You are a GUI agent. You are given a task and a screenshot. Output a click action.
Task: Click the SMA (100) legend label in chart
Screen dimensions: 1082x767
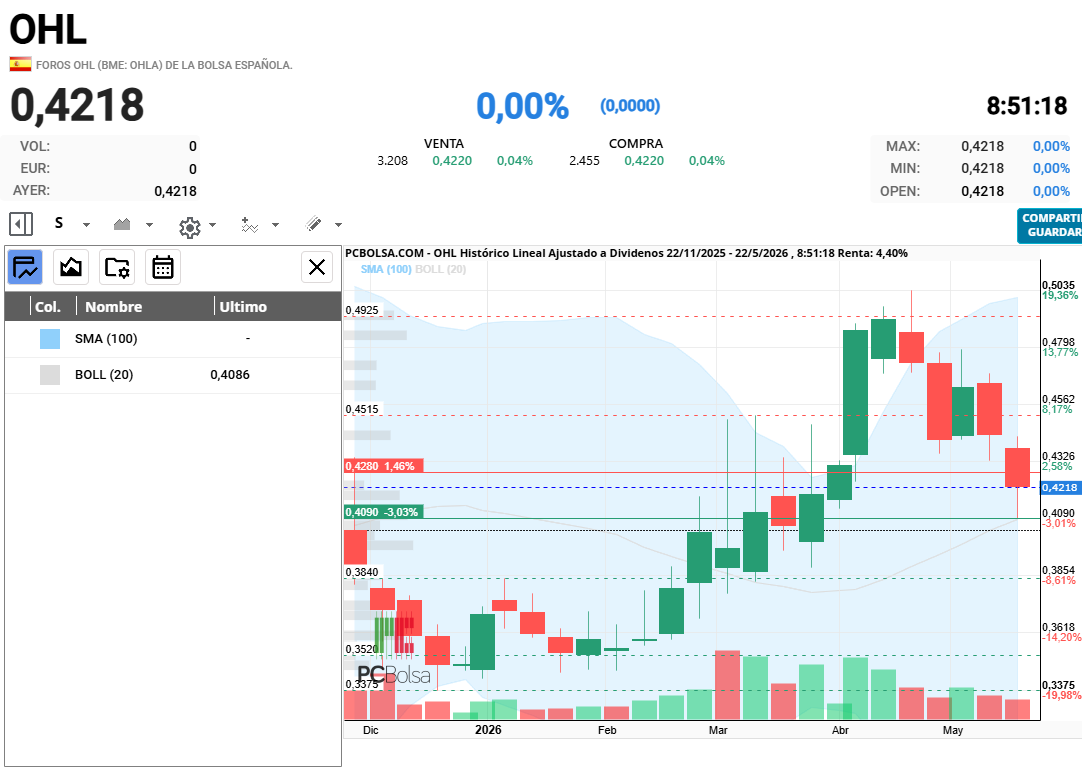[386, 269]
